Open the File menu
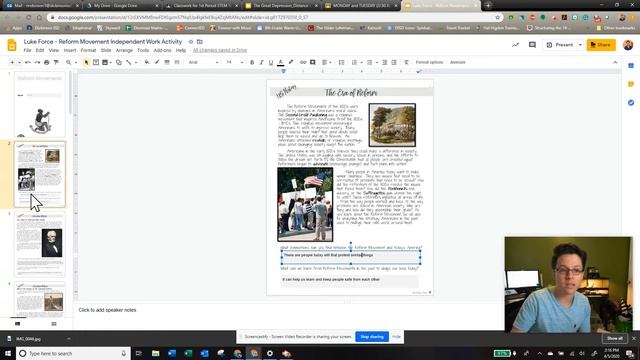This screenshot has height=360, width=640. (x=27, y=50)
